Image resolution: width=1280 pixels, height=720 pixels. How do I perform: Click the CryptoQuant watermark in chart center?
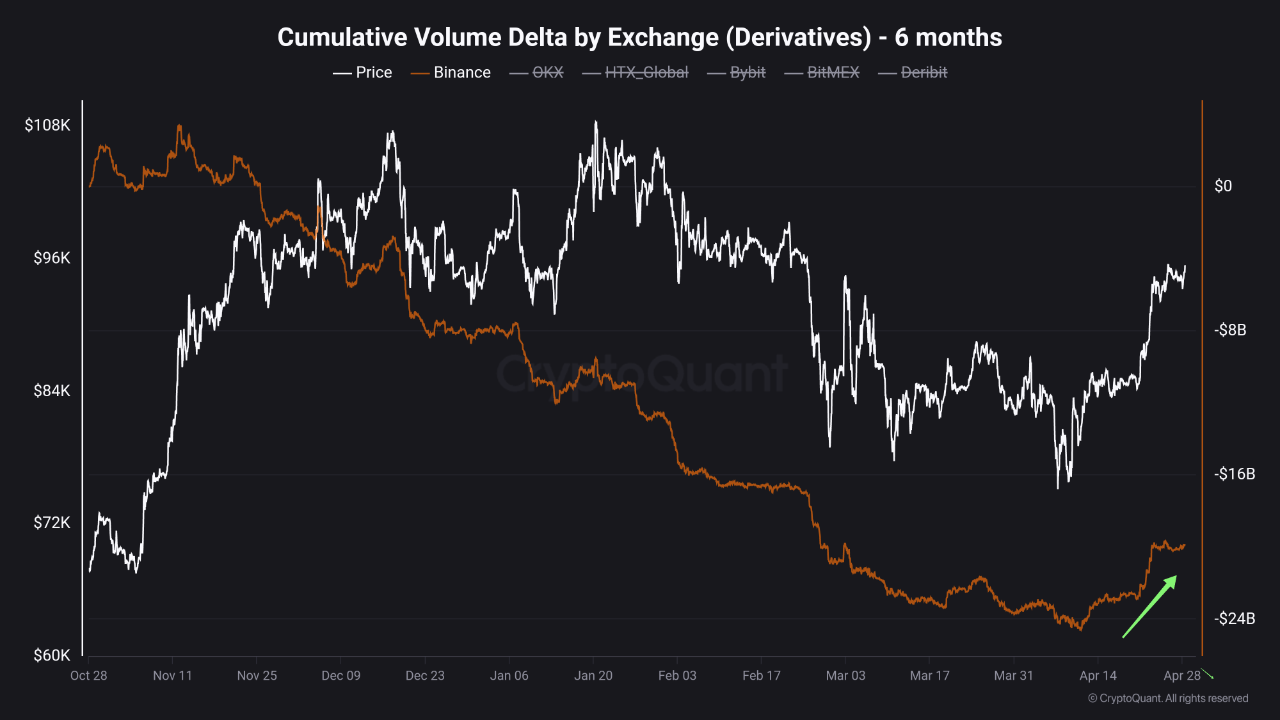[640, 374]
